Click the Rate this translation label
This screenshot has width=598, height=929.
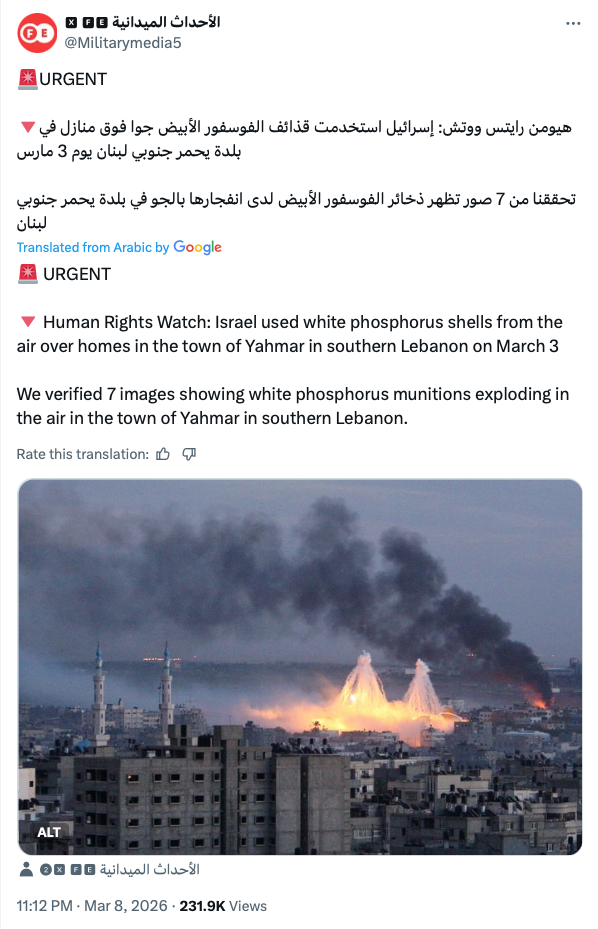coord(82,454)
